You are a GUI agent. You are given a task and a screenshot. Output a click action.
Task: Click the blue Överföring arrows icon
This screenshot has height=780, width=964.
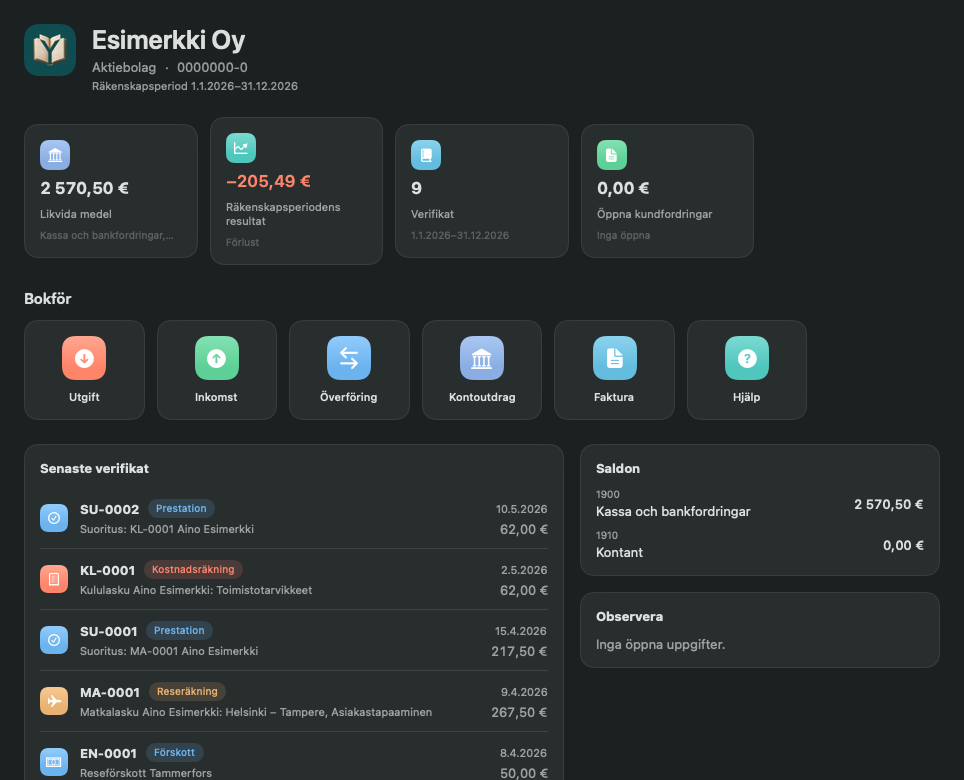coord(349,358)
